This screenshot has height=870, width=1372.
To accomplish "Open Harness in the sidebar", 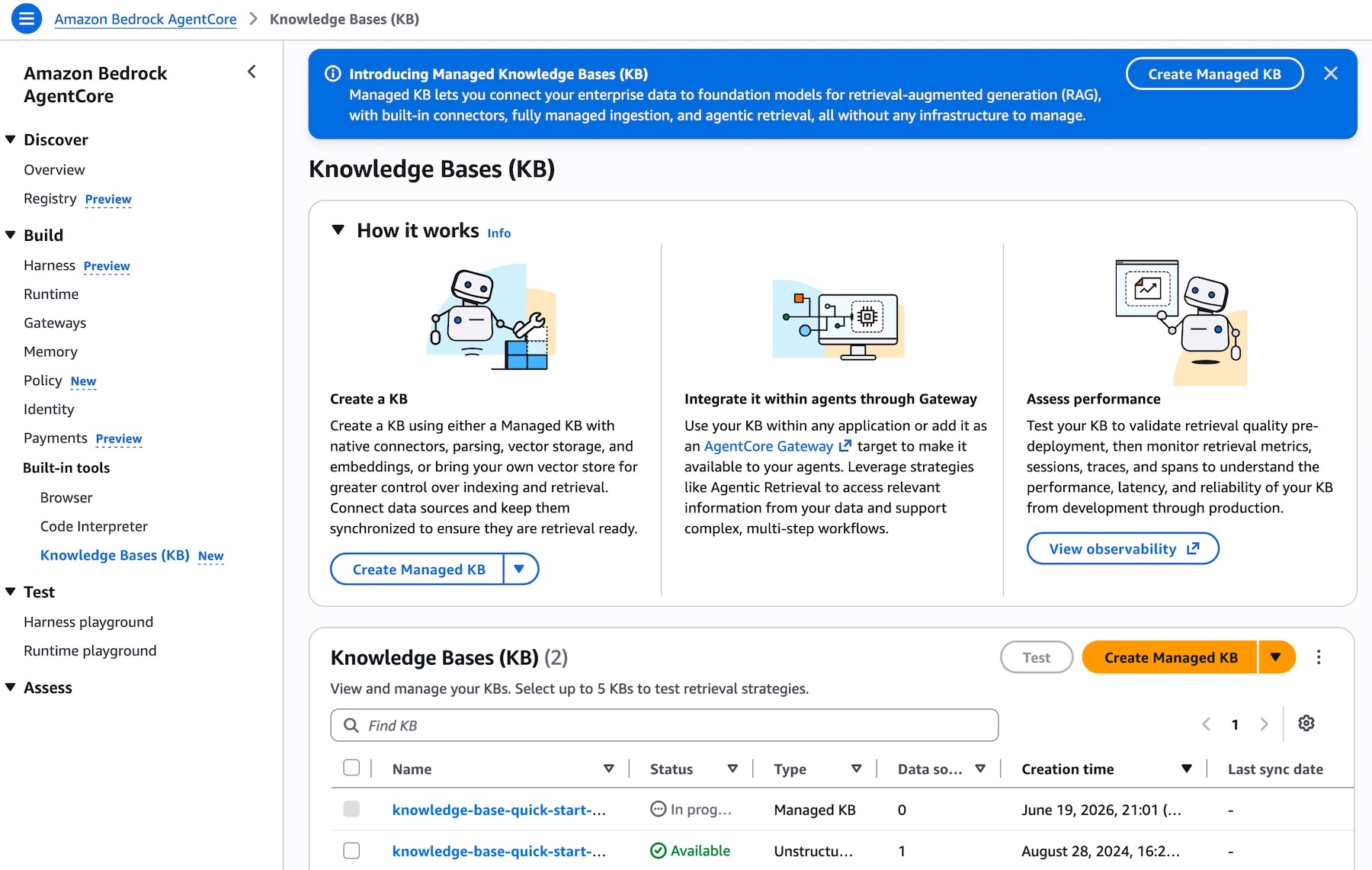I will click(x=50, y=265).
